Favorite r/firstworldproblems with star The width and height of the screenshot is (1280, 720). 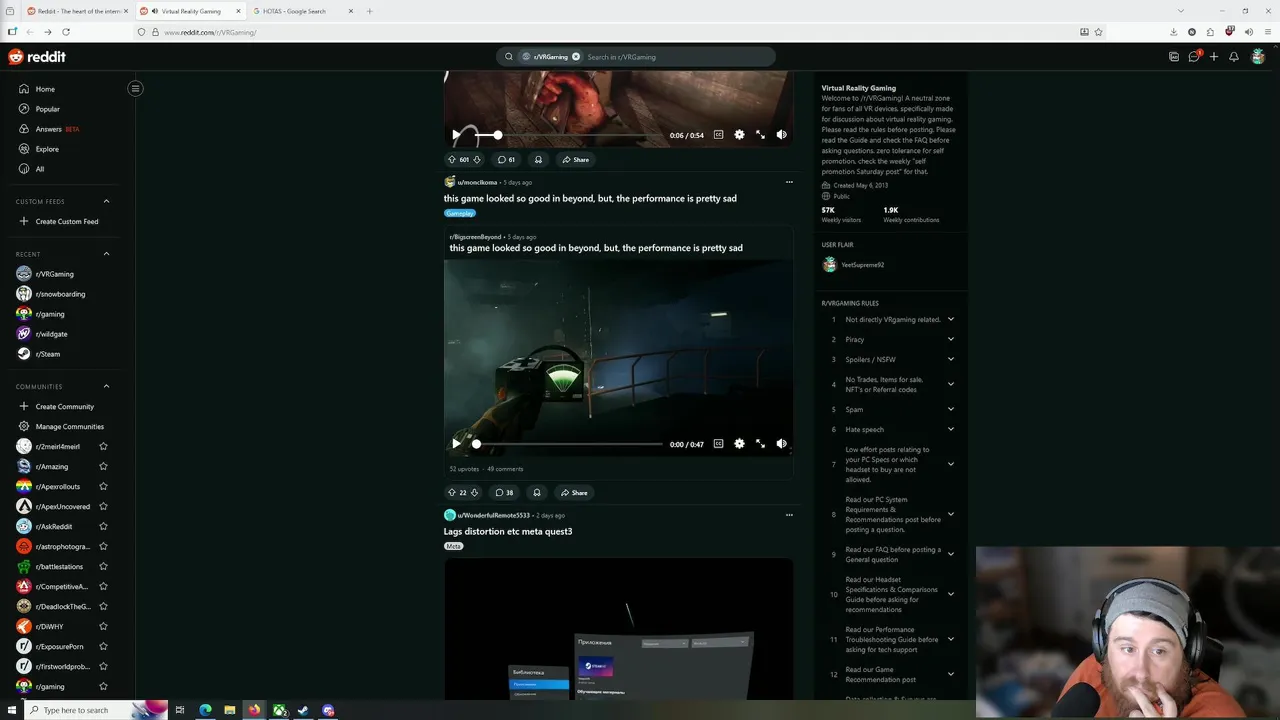tap(103, 666)
